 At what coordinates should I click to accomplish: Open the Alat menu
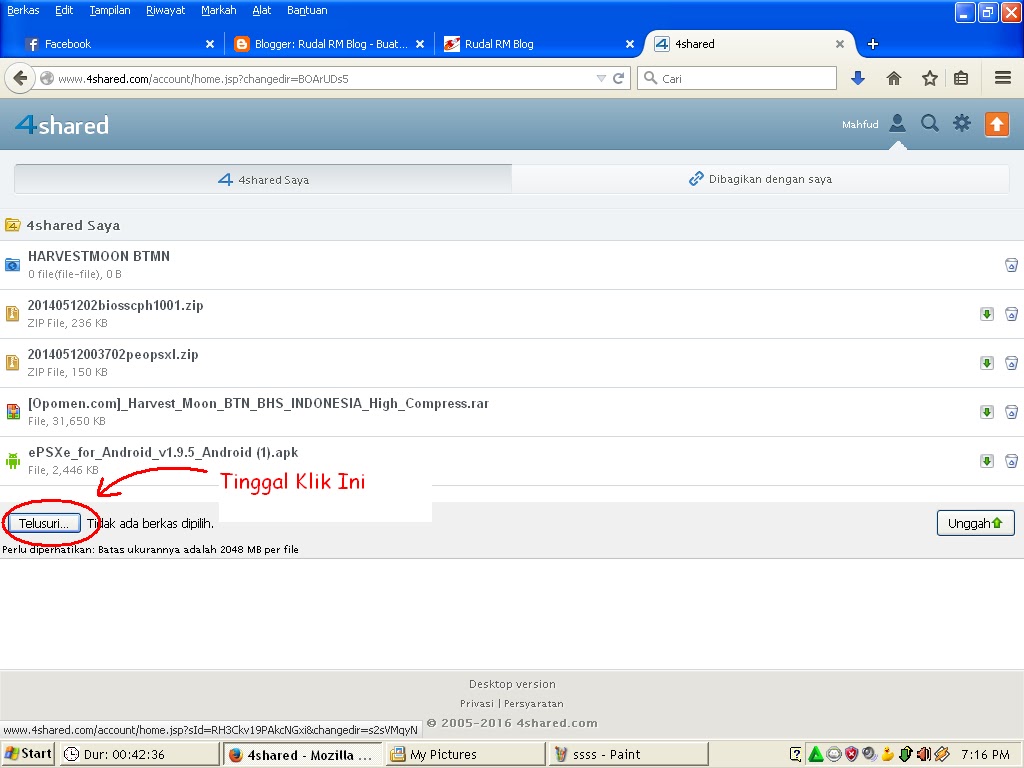pos(262,10)
